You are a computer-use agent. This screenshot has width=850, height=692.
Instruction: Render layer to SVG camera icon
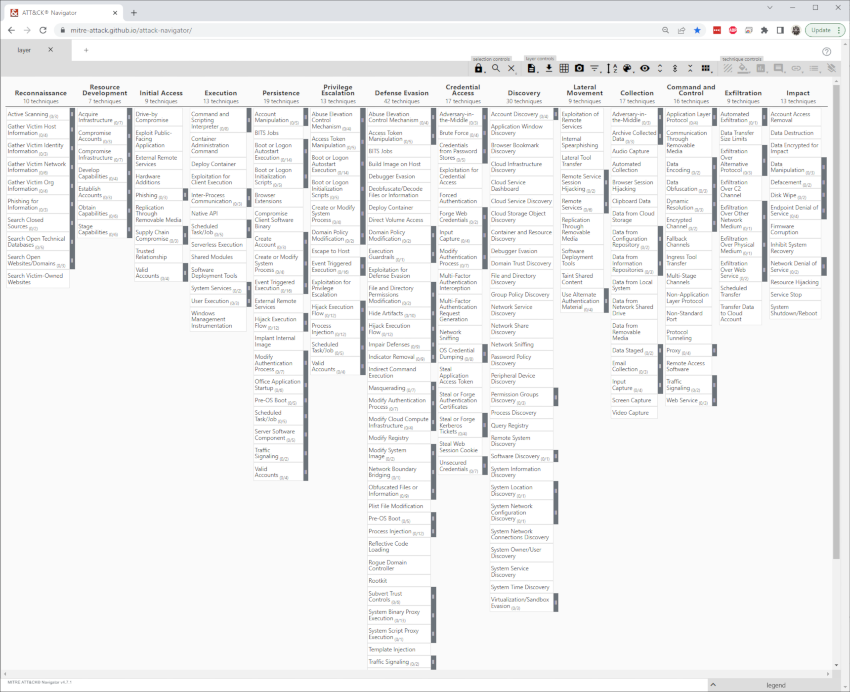tap(579, 68)
